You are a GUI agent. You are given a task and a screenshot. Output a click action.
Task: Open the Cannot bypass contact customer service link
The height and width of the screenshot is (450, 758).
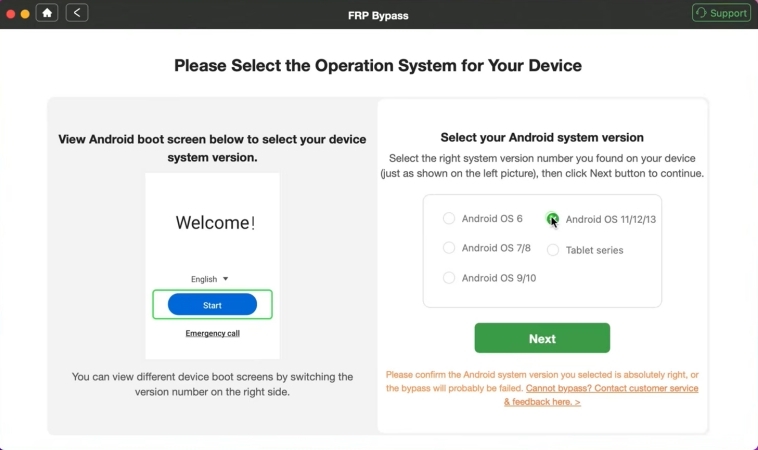pyautogui.click(x=601, y=395)
